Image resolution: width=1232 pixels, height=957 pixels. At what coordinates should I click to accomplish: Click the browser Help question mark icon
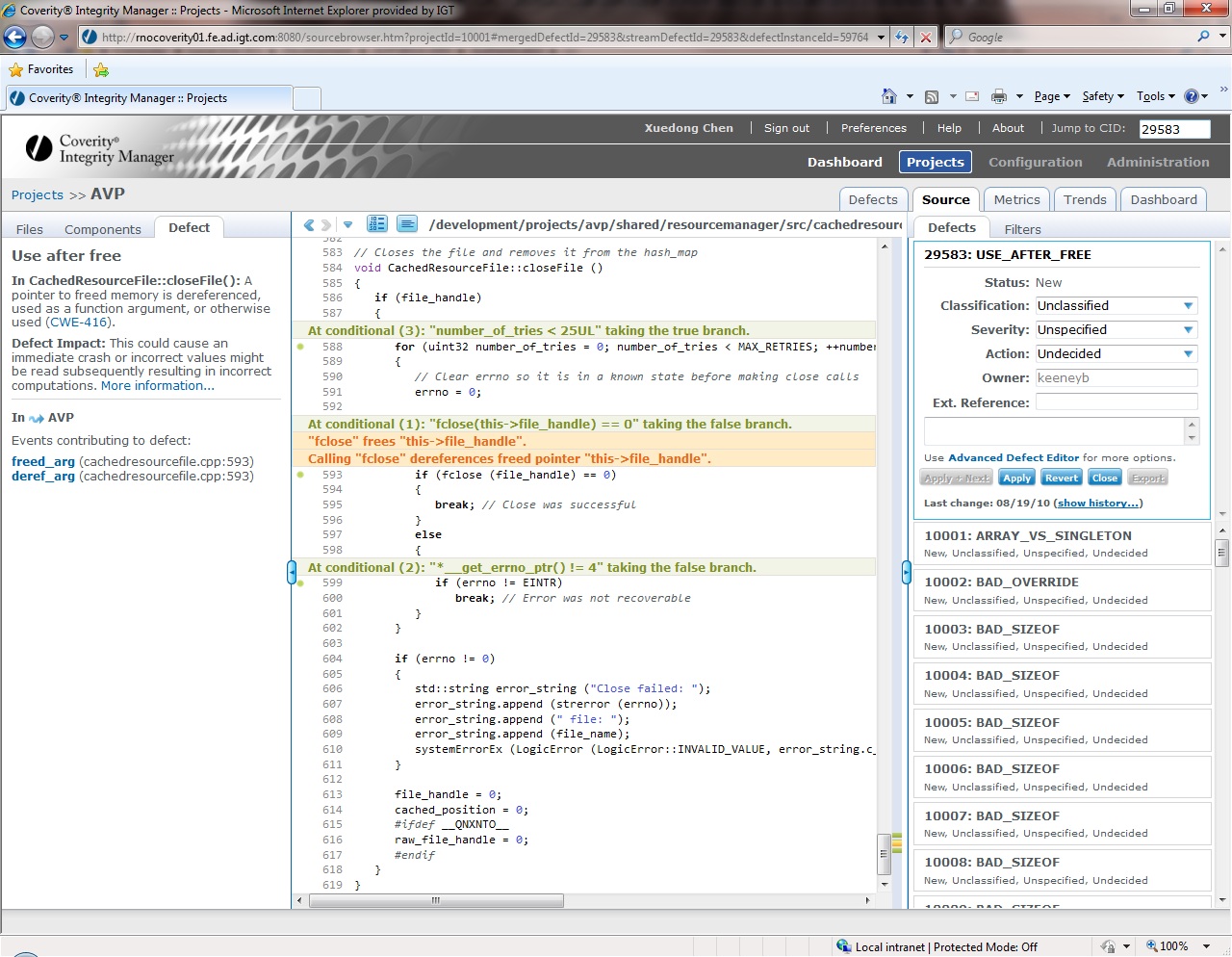(1192, 96)
